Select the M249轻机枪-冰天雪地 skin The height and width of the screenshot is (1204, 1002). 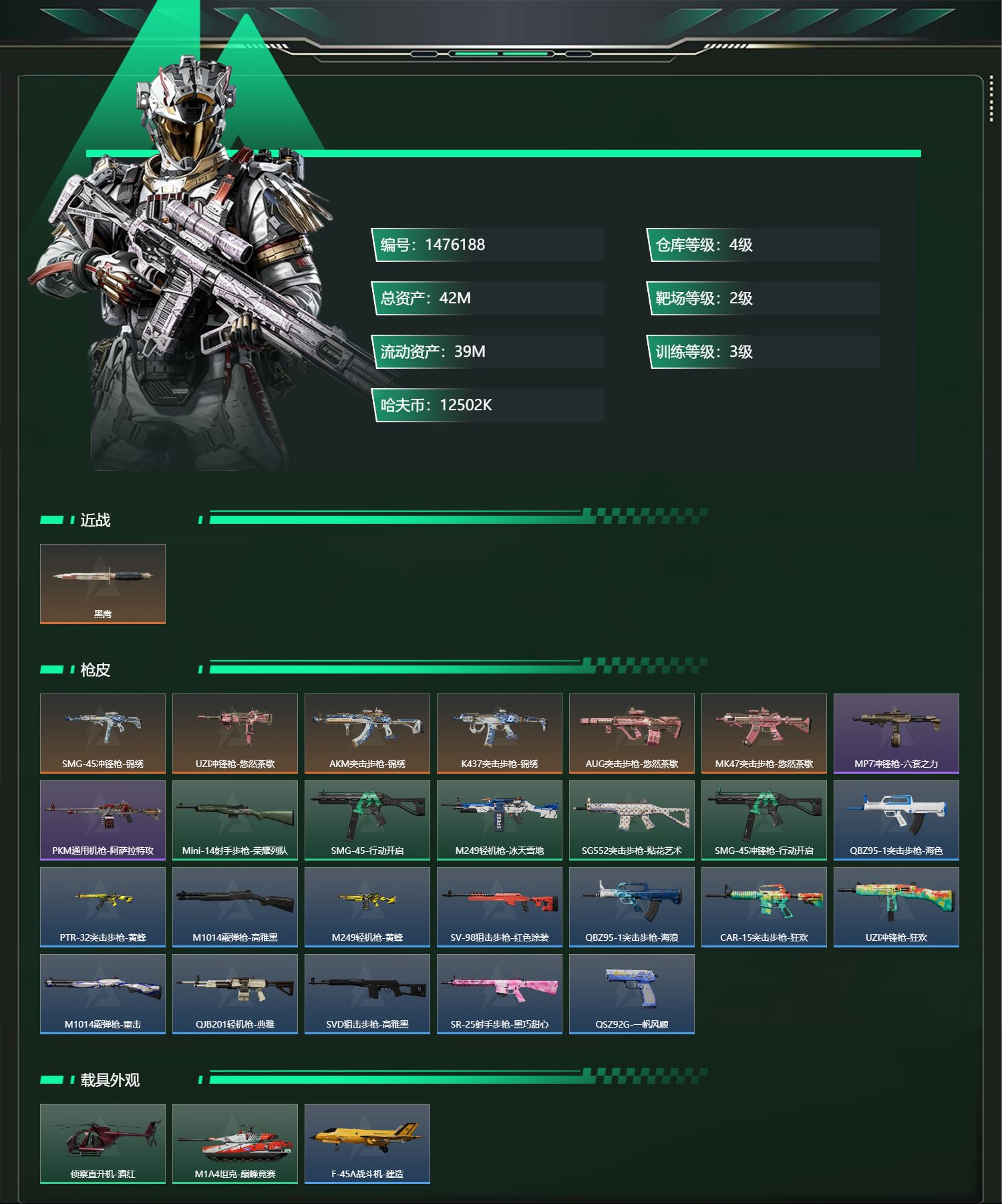click(x=500, y=820)
